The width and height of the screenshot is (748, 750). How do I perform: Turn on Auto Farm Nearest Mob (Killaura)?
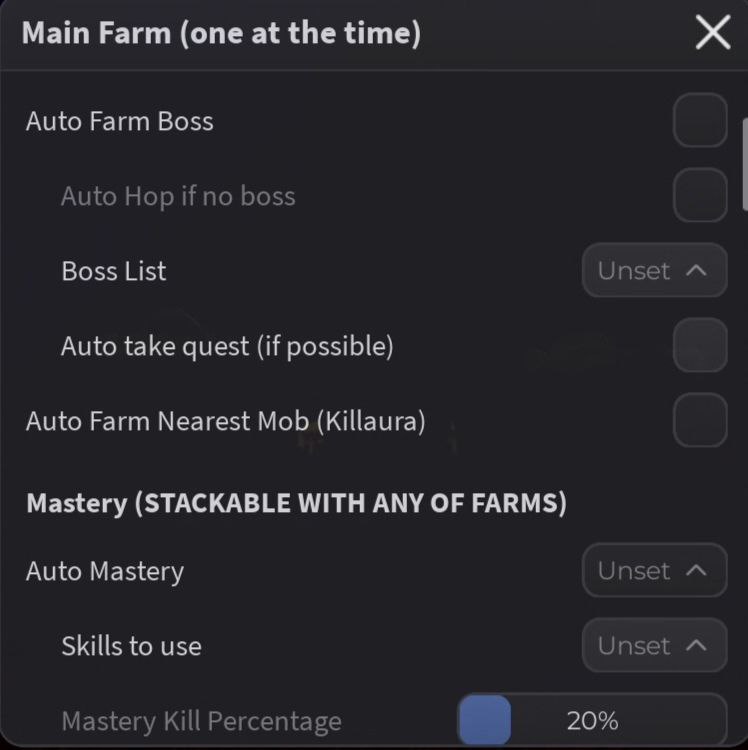point(699,420)
